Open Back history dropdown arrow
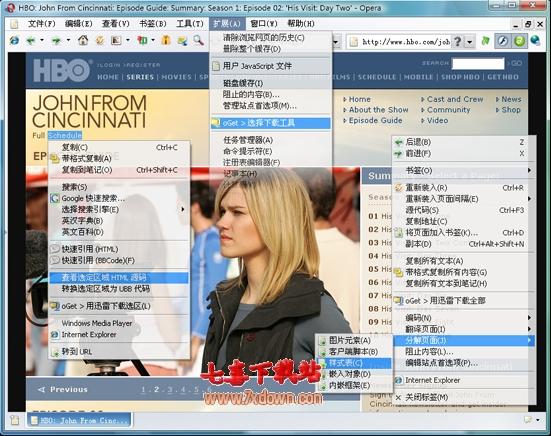551x436 pixels. point(42,41)
